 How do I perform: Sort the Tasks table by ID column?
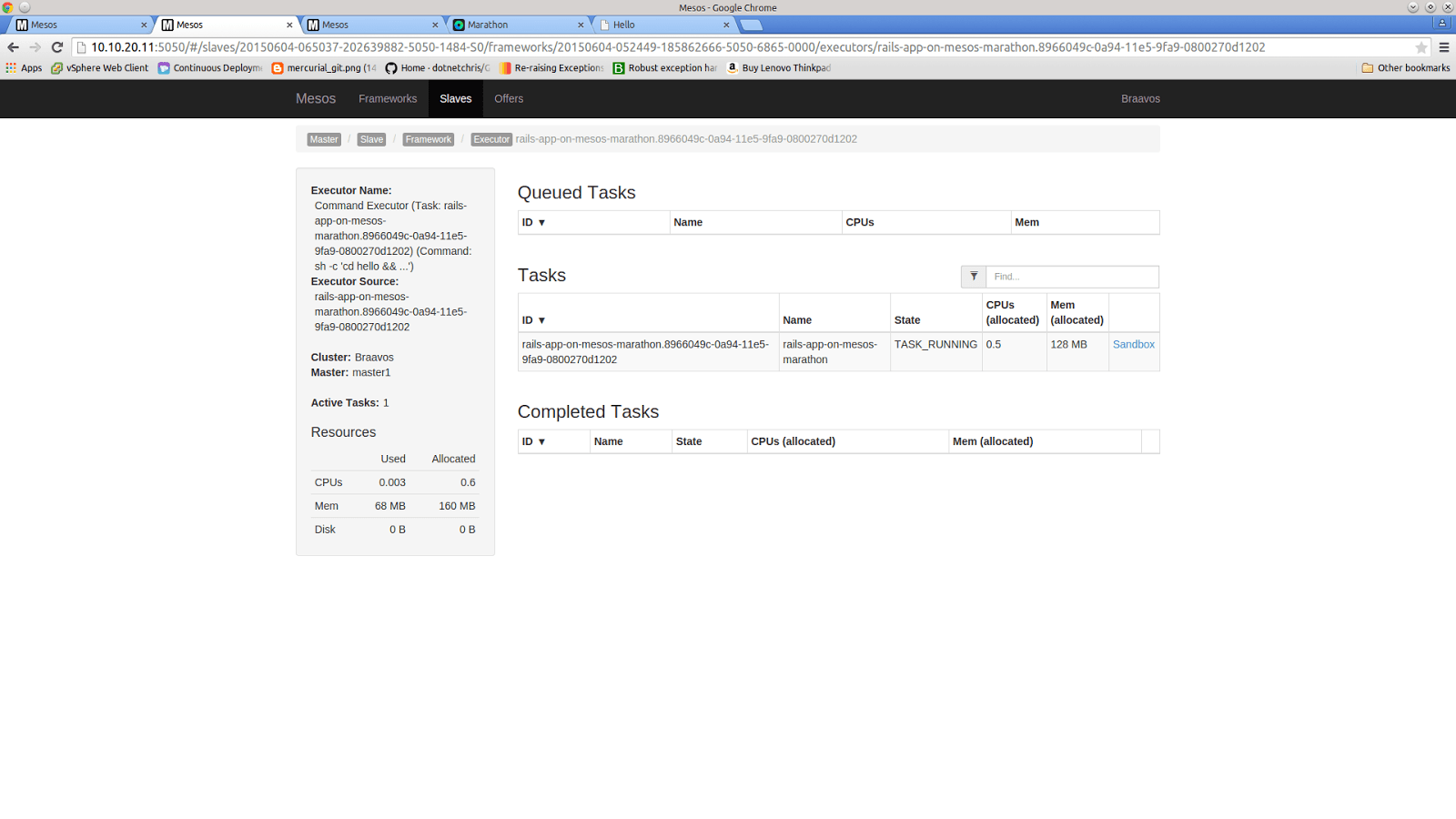pyautogui.click(x=533, y=320)
